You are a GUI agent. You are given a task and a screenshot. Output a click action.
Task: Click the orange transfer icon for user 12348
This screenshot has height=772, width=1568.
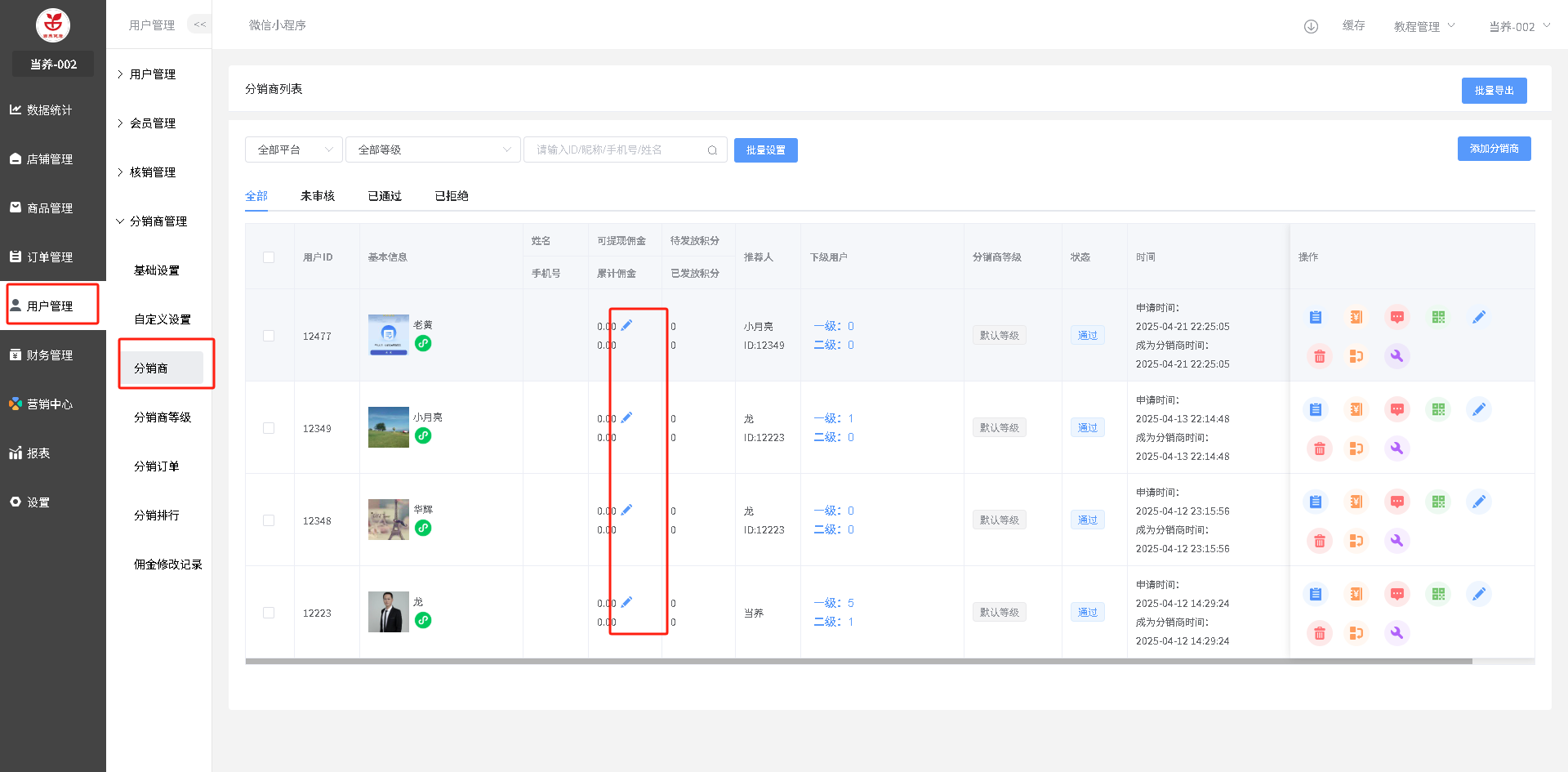pyautogui.click(x=1356, y=541)
